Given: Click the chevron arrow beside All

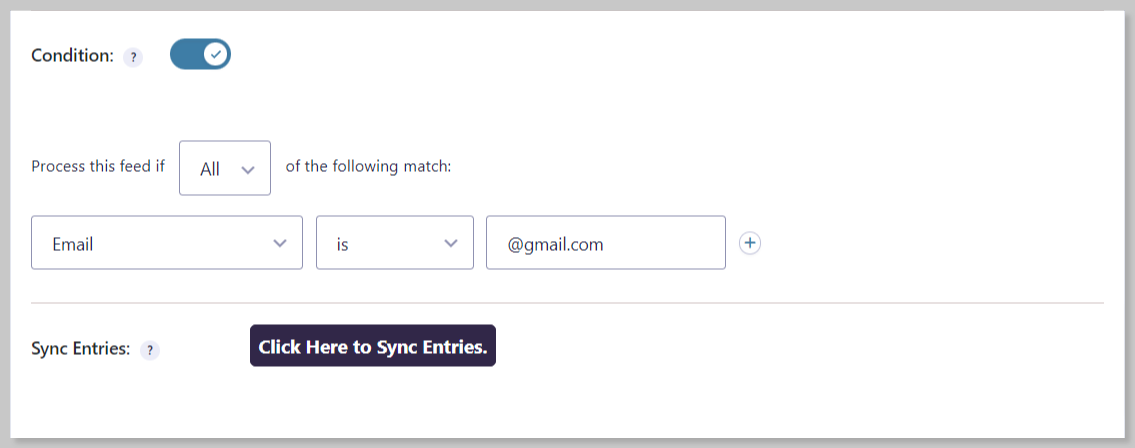Looking at the screenshot, I should click(248, 170).
